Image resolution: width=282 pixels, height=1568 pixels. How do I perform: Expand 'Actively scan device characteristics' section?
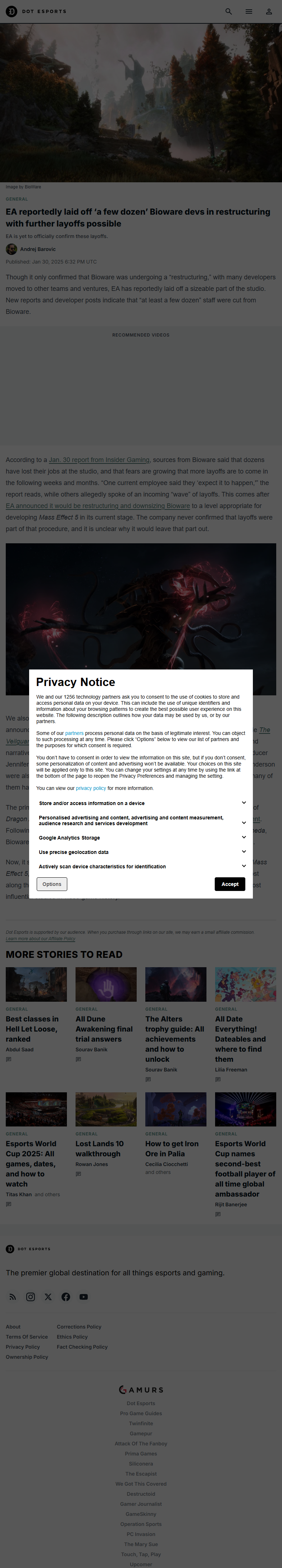(x=244, y=866)
